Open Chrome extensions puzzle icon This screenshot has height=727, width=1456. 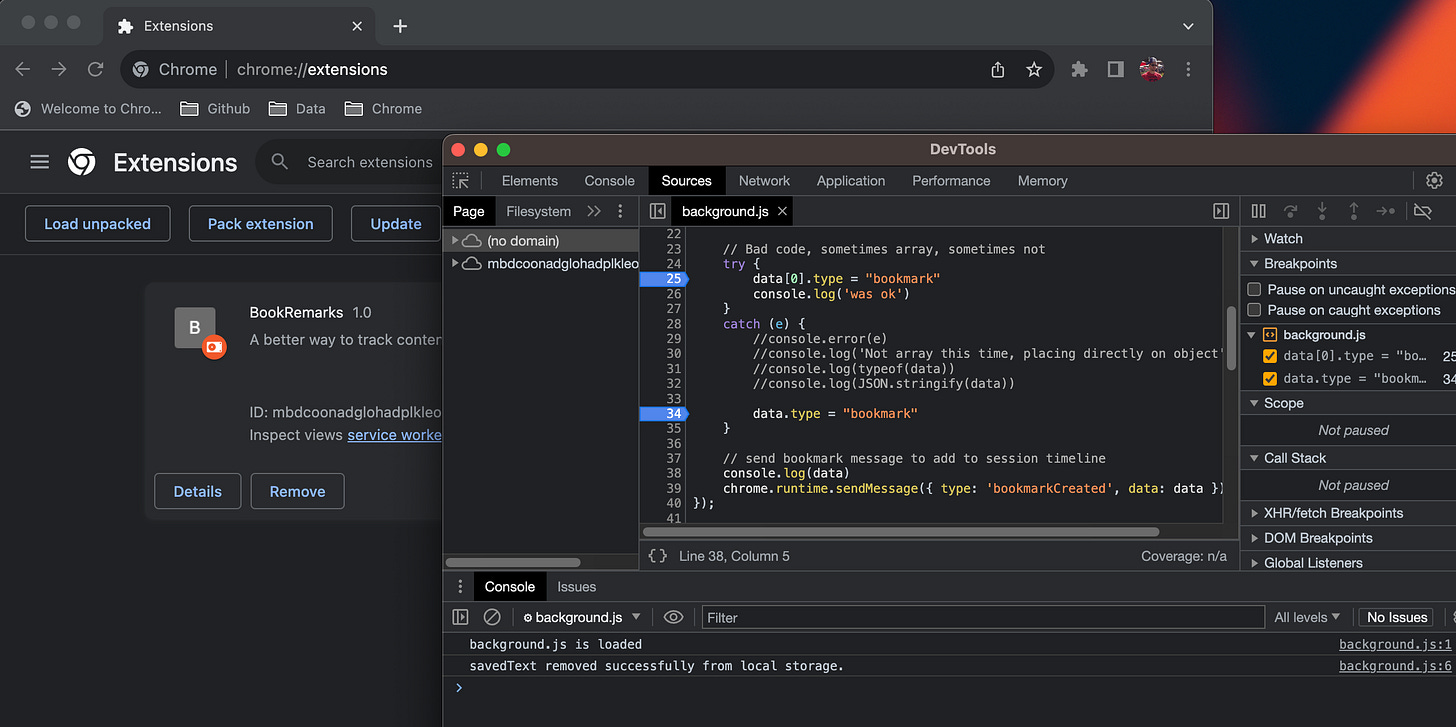click(x=1079, y=69)
